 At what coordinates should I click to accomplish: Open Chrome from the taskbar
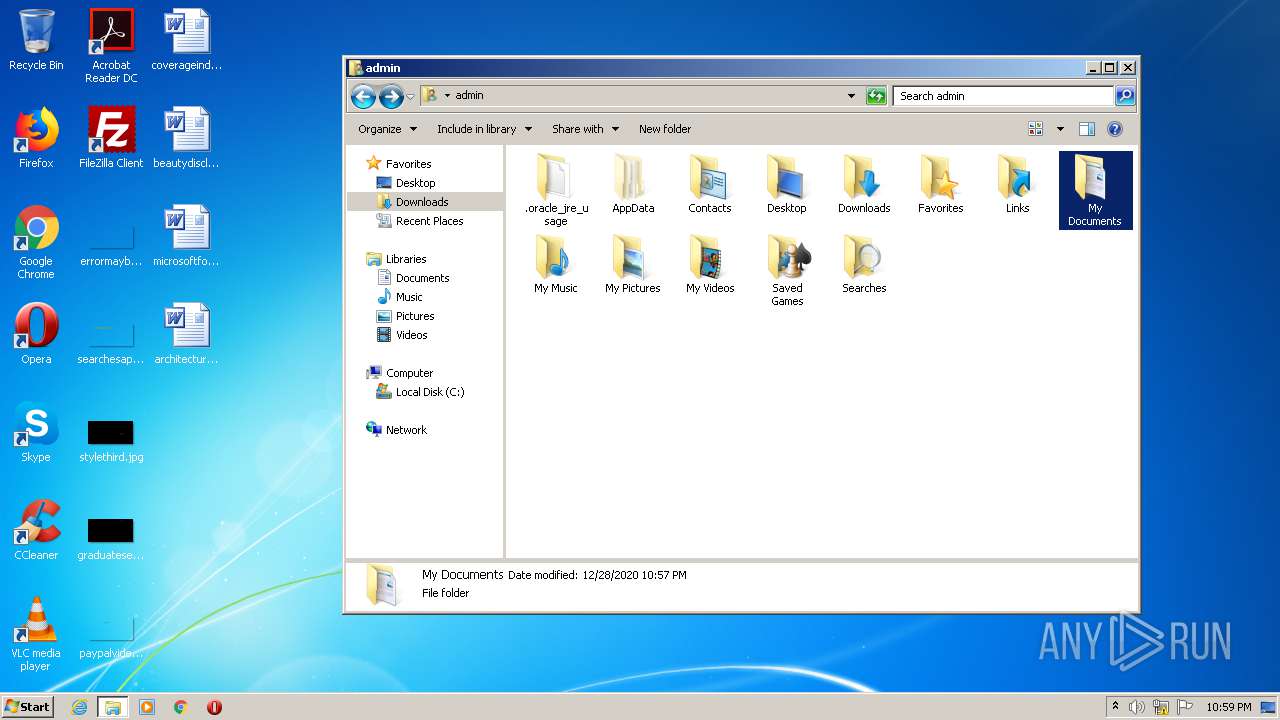point(180,707)
